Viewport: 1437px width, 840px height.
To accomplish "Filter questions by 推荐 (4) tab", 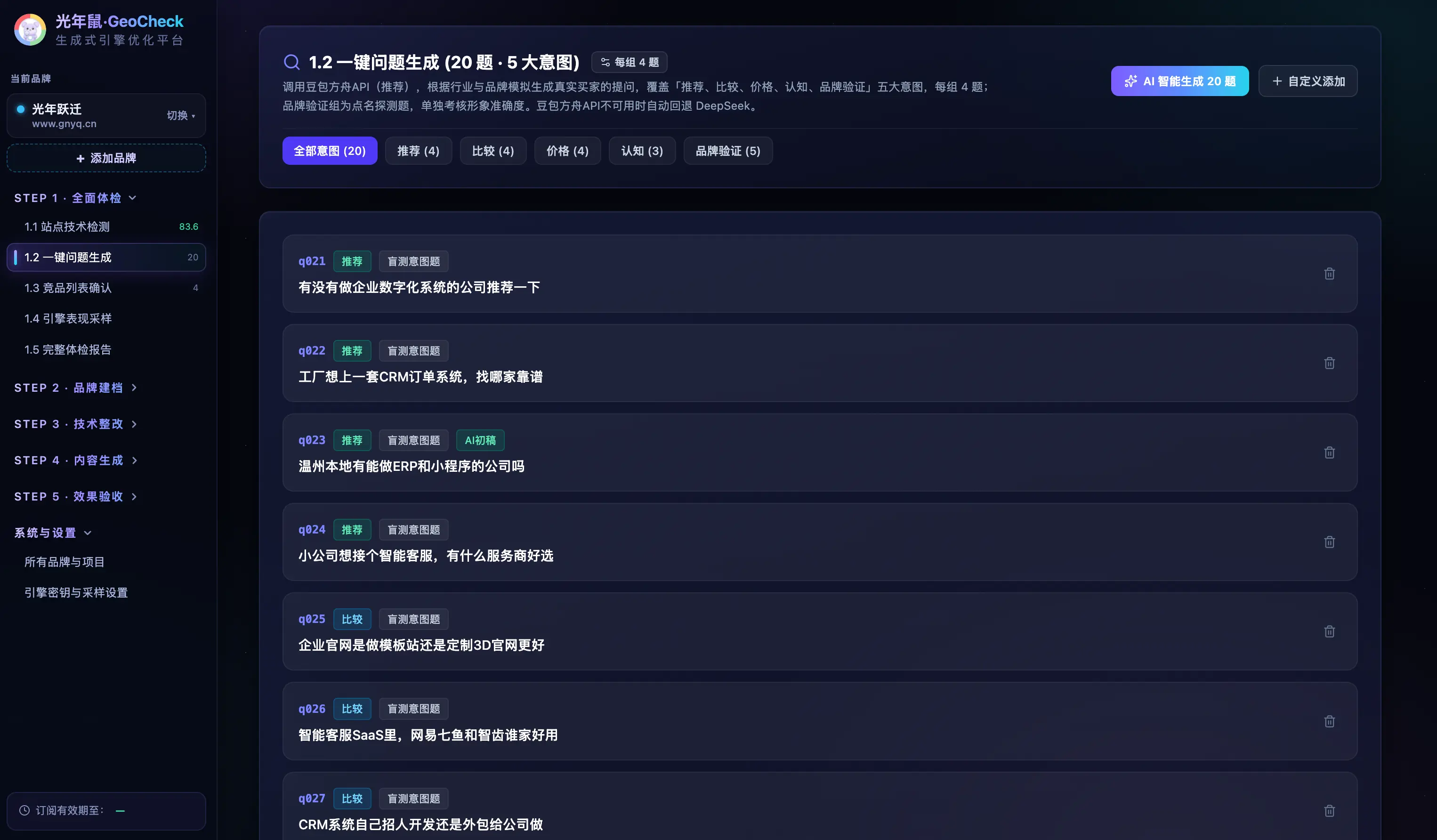I will point(418,151).
